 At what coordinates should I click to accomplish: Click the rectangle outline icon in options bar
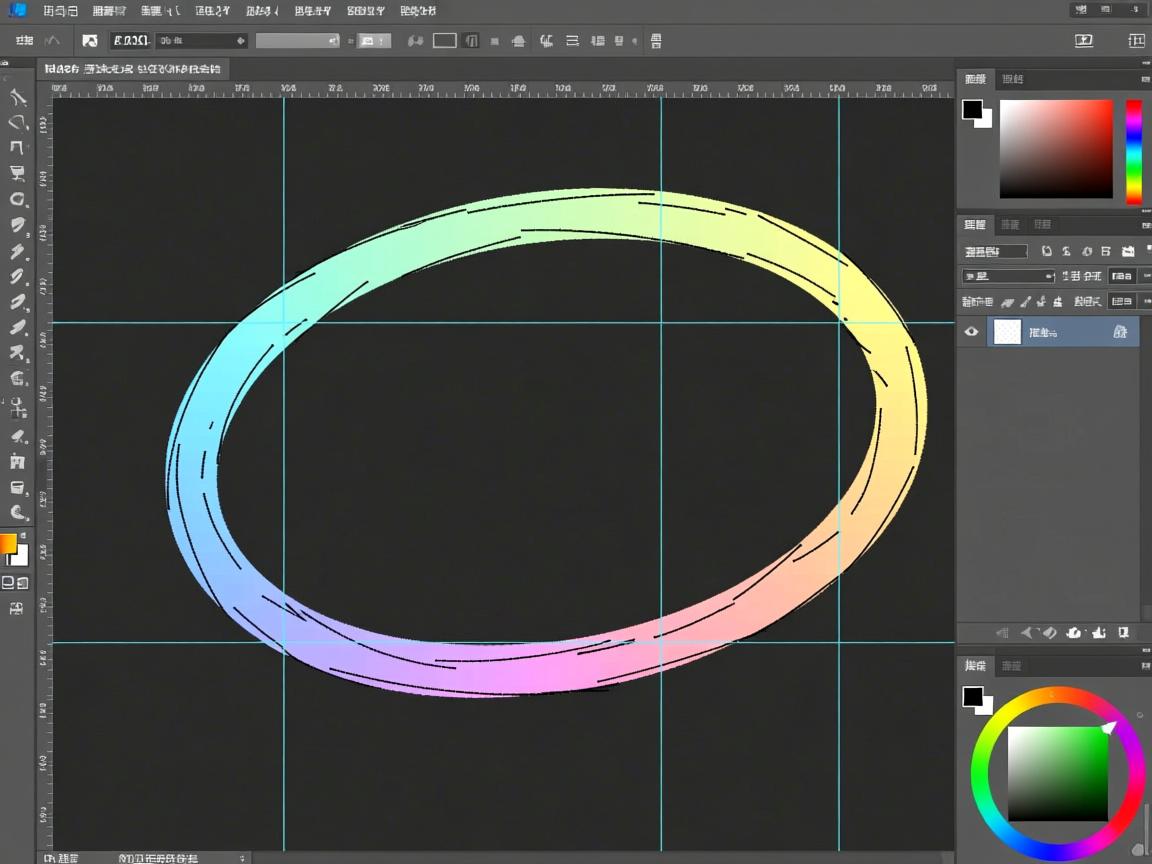coord(444,41)
